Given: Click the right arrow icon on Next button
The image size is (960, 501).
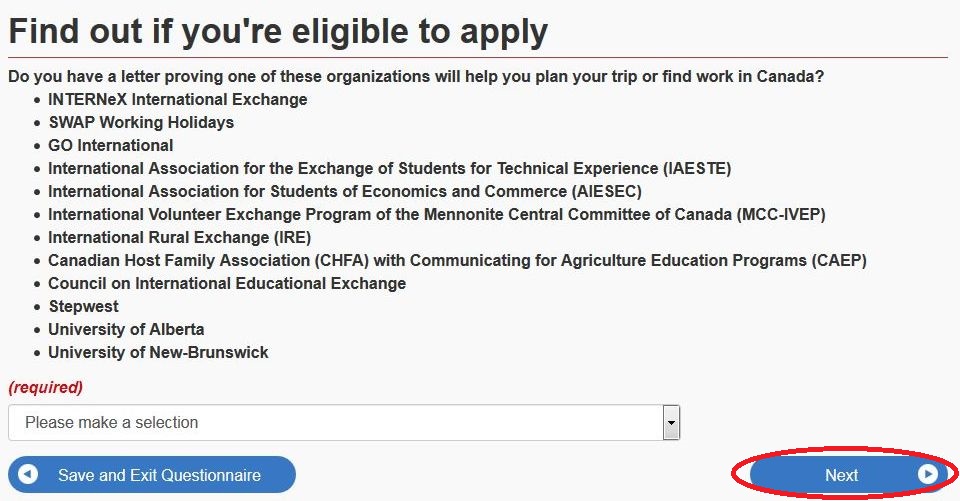Looking at the screenshot, I should [928, 474].
